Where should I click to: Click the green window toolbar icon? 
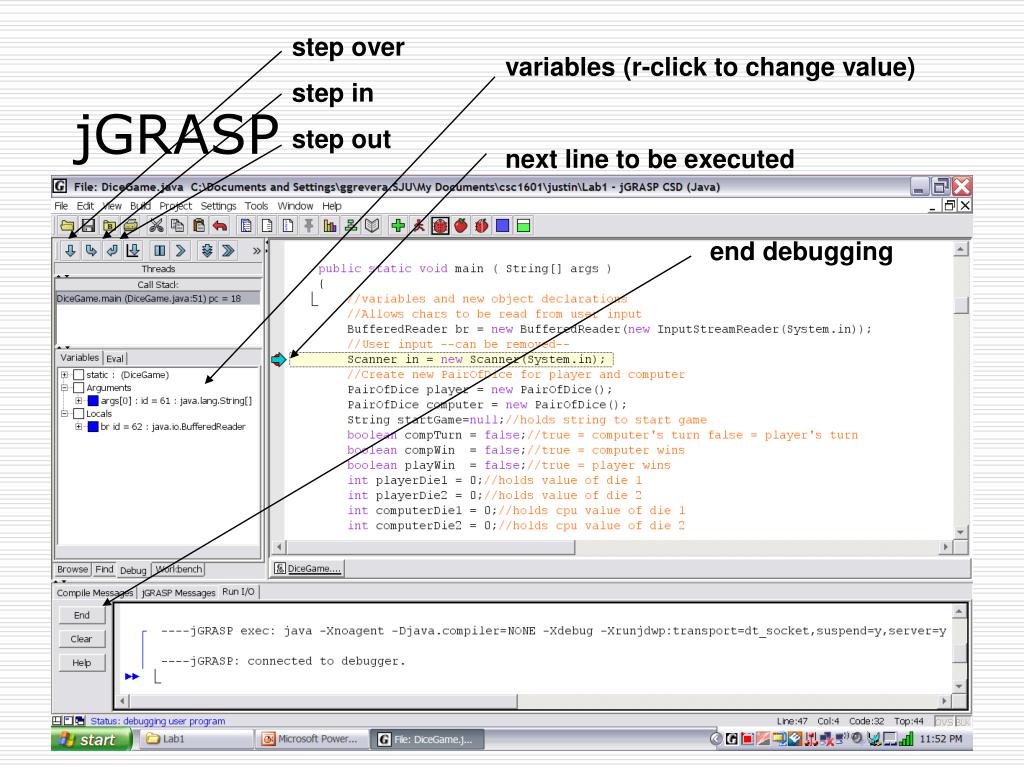[523, 226]
